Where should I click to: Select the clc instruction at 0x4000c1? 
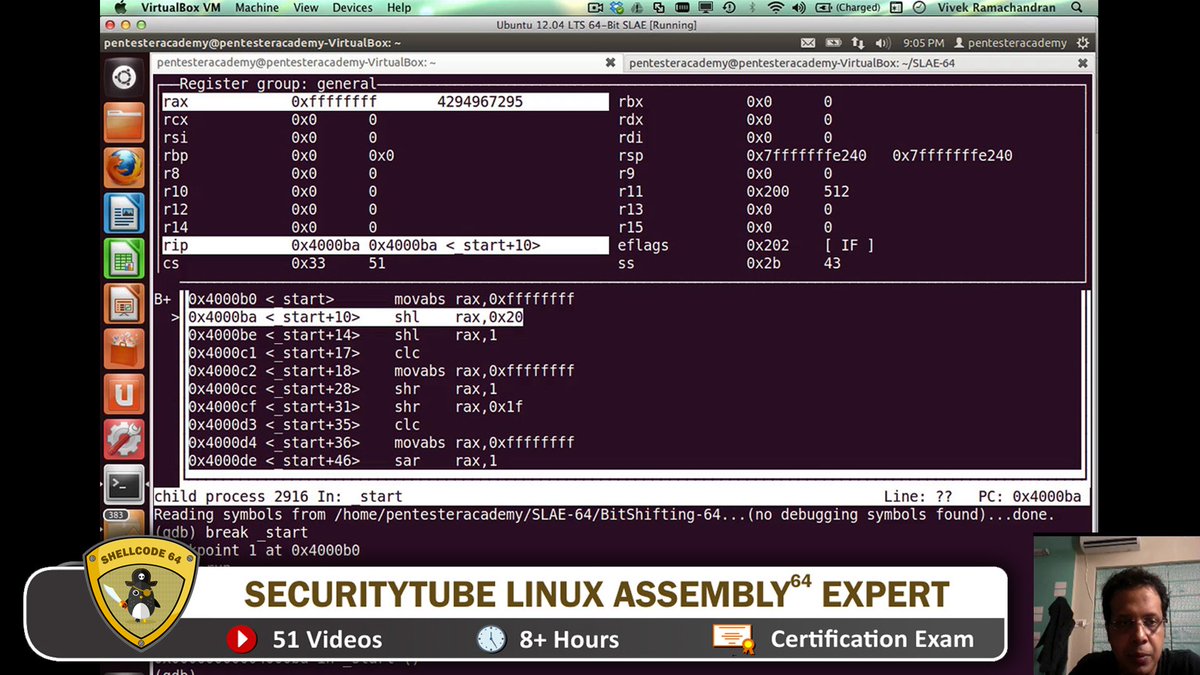pos(305,354)
